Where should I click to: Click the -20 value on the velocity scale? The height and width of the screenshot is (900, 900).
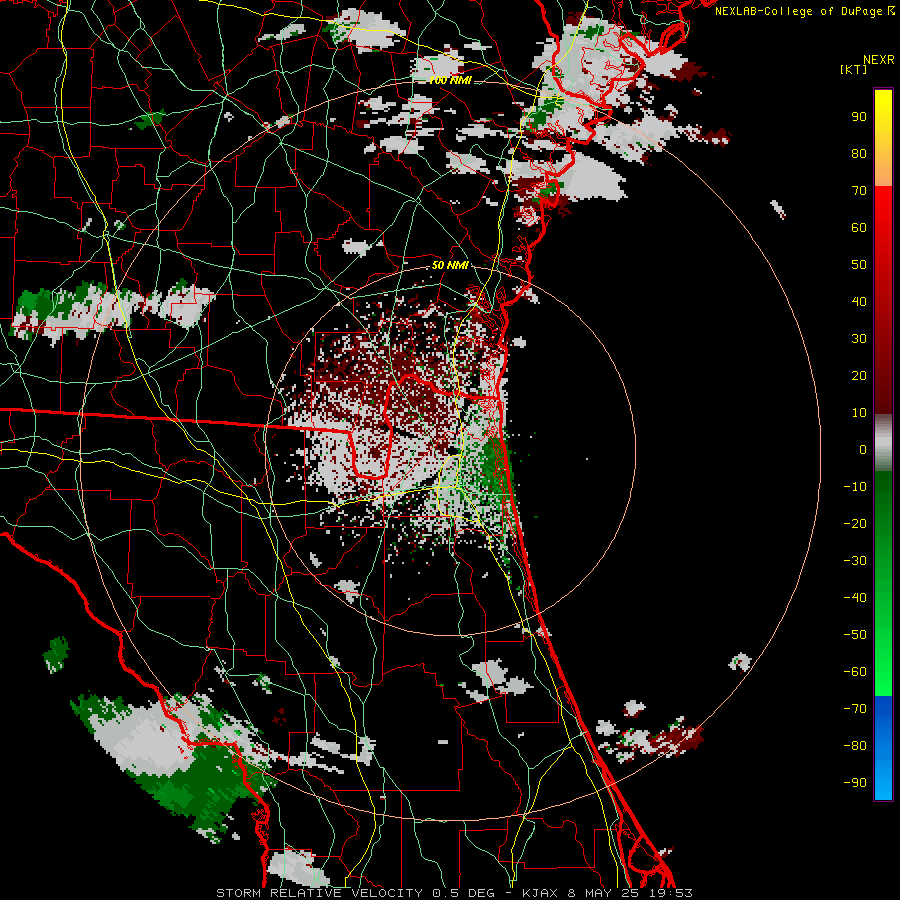(x=855, y=523)
